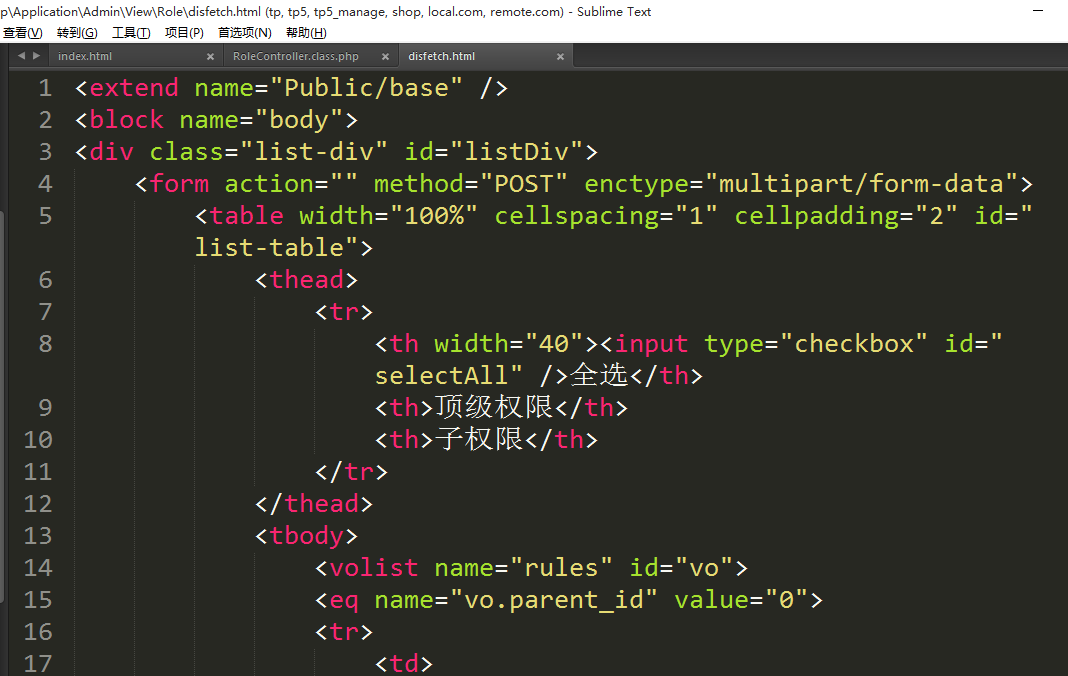Image resolution: width=1068 pixels, height=676 pixels.
Task: Open the 工具(T) menu
Action: point(131,33)
